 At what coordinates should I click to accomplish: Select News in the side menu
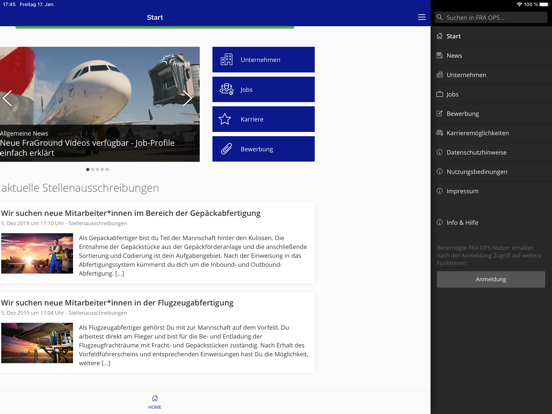click(x=491, y=55)
